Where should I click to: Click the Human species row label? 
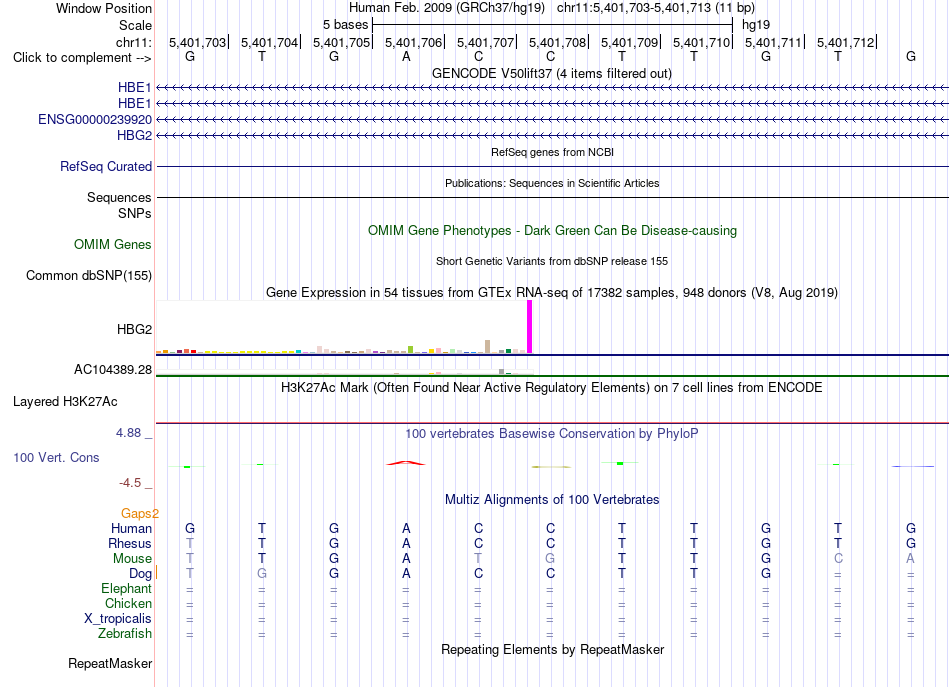tap(131, 528)
